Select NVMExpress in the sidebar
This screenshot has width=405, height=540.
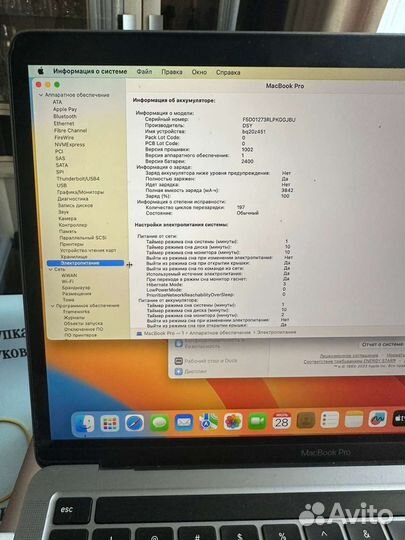tap(70, 145)
